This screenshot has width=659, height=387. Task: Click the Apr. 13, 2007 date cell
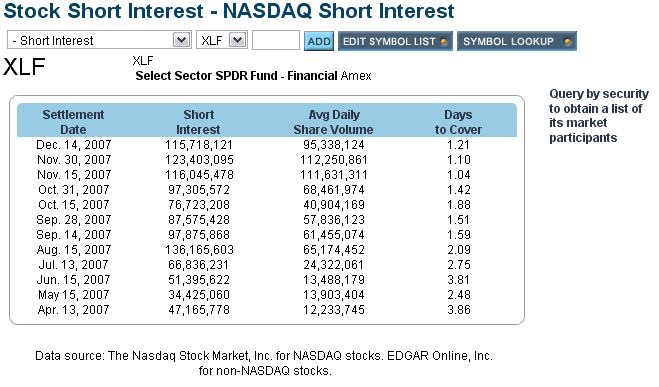point(73,310)
